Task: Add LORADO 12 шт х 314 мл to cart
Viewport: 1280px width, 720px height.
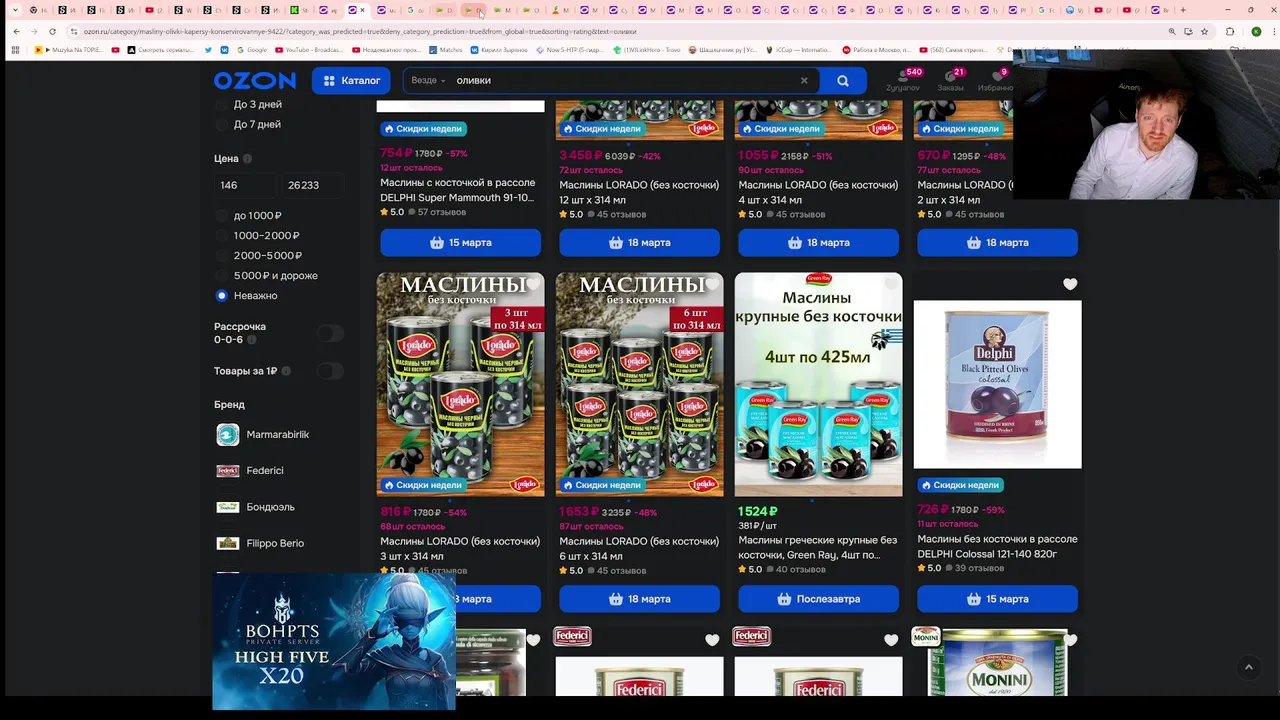Action: click(639, 242)
